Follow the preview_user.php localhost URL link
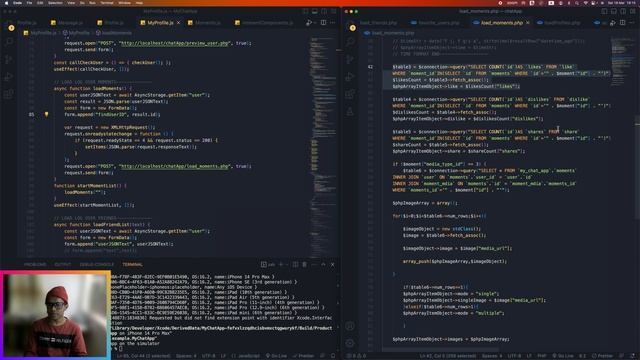The height and width of the screenshot is (360, 640). point(175,43)
